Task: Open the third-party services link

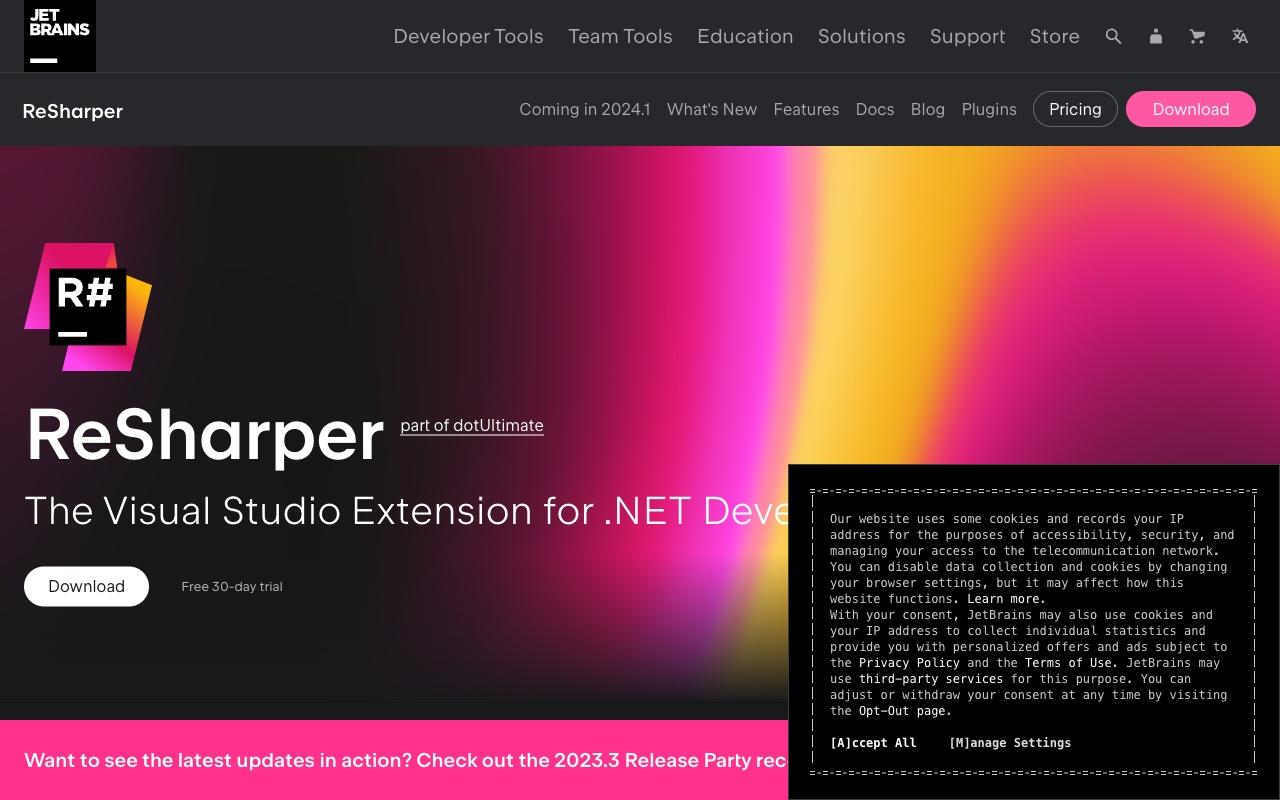Action: (931, 679)
